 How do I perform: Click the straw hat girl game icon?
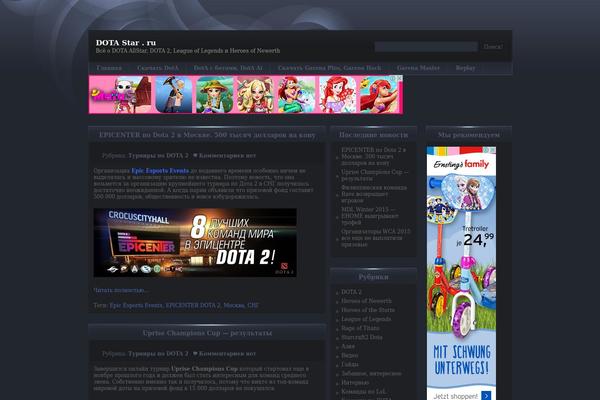pos(215,95)
